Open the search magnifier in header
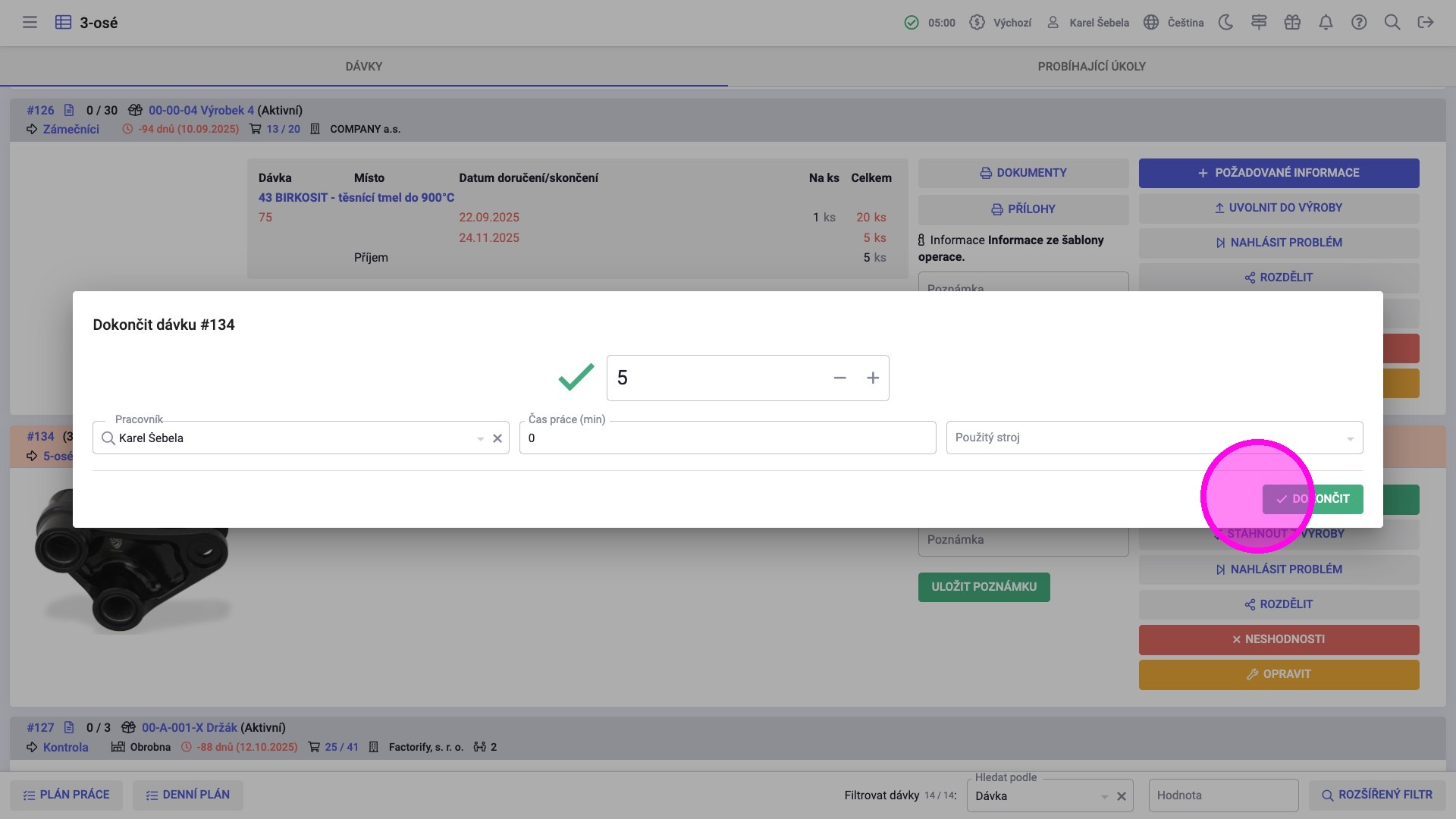This screenshot has width=1456, height=819. point(1392,23)
